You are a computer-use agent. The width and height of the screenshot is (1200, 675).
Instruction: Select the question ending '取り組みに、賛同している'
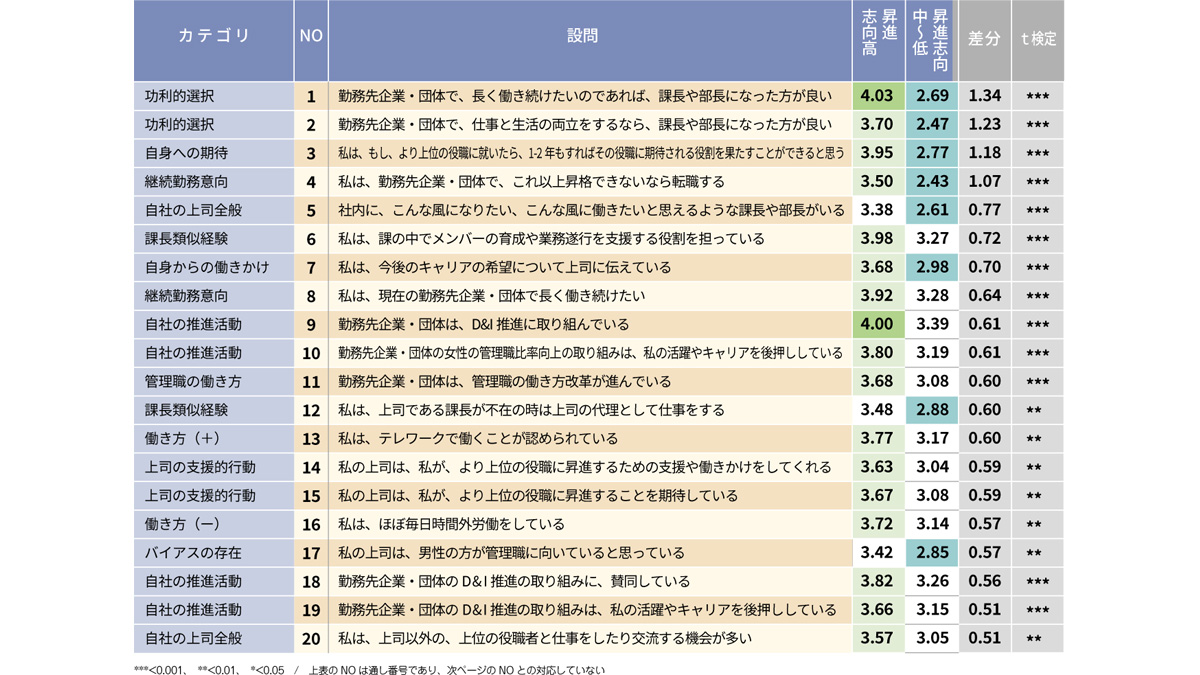coord(590,581)
